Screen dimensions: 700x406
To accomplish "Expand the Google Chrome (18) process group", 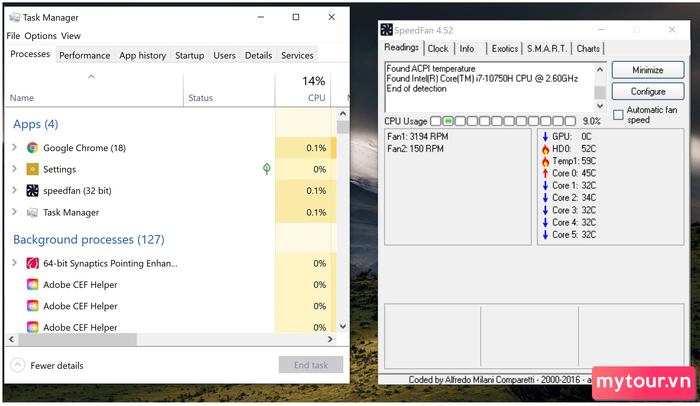I will pyautogui.click(x=14, y=147).
